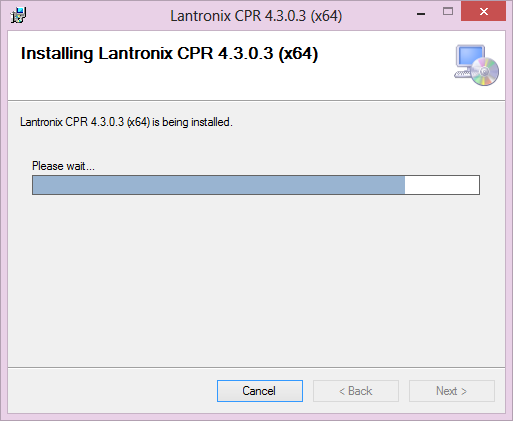Click the gray strip left of the Cancel button
Viewport: 513px width, 421px height.
pyautogui.click(x=112, y=391)
